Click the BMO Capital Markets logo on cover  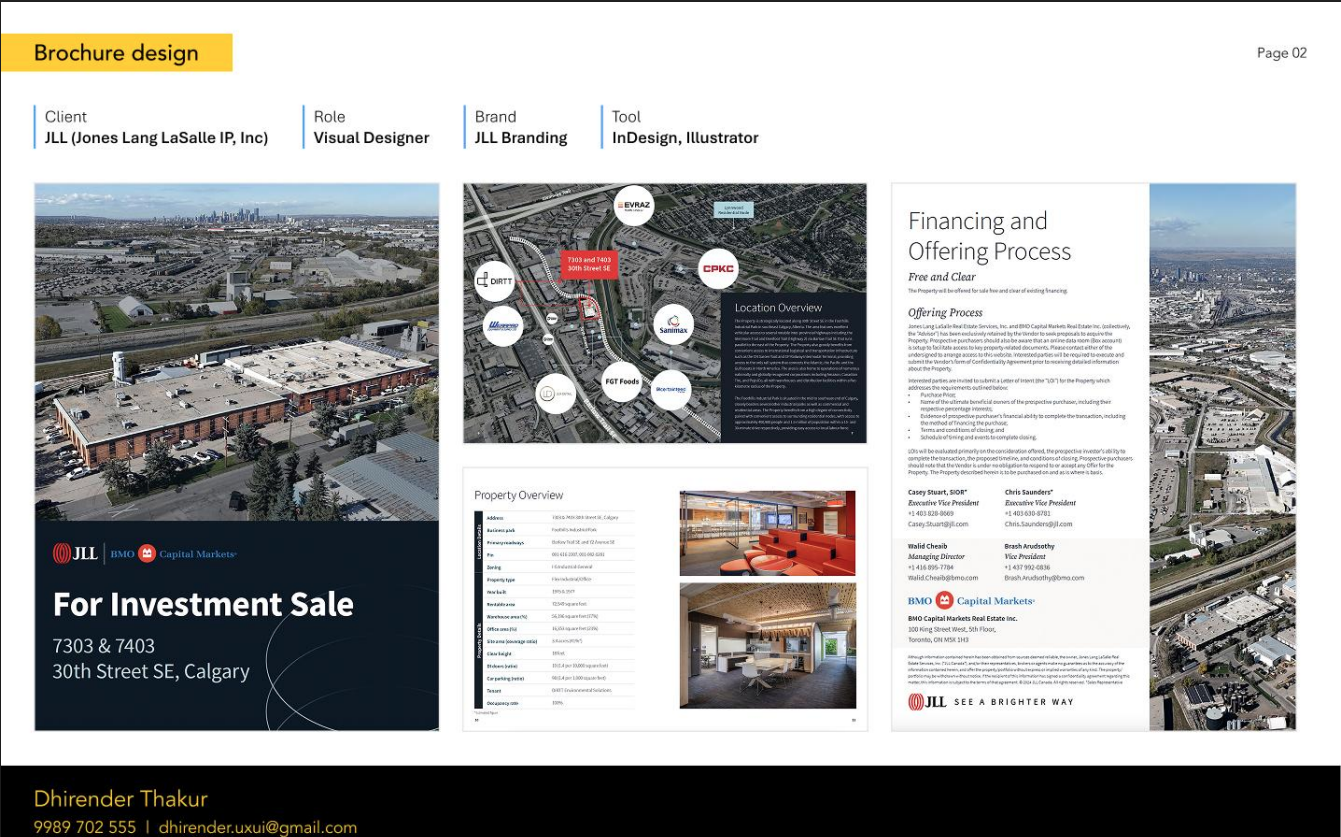[173, 553]
